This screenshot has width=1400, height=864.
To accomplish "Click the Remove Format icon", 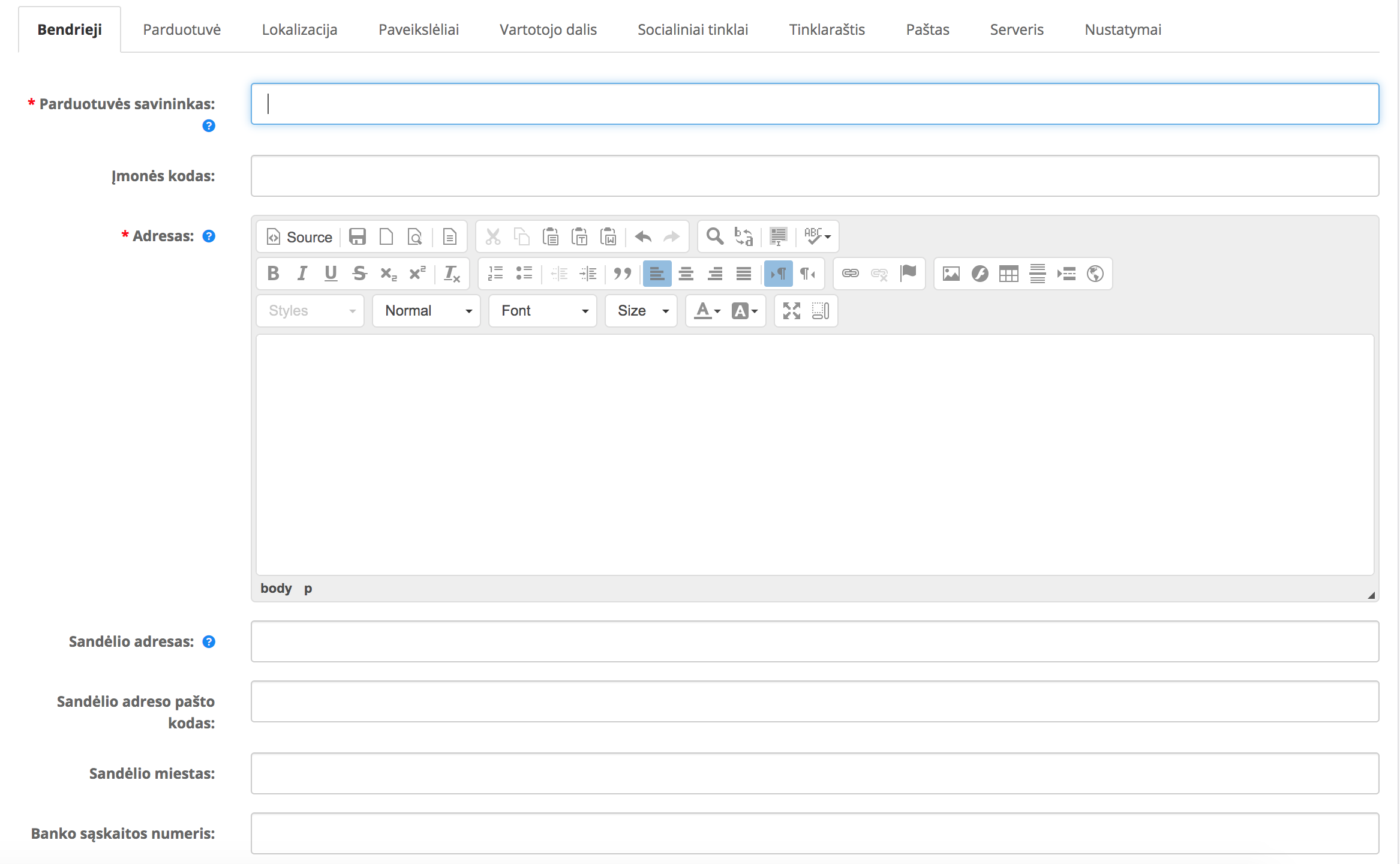I will 452,274.
